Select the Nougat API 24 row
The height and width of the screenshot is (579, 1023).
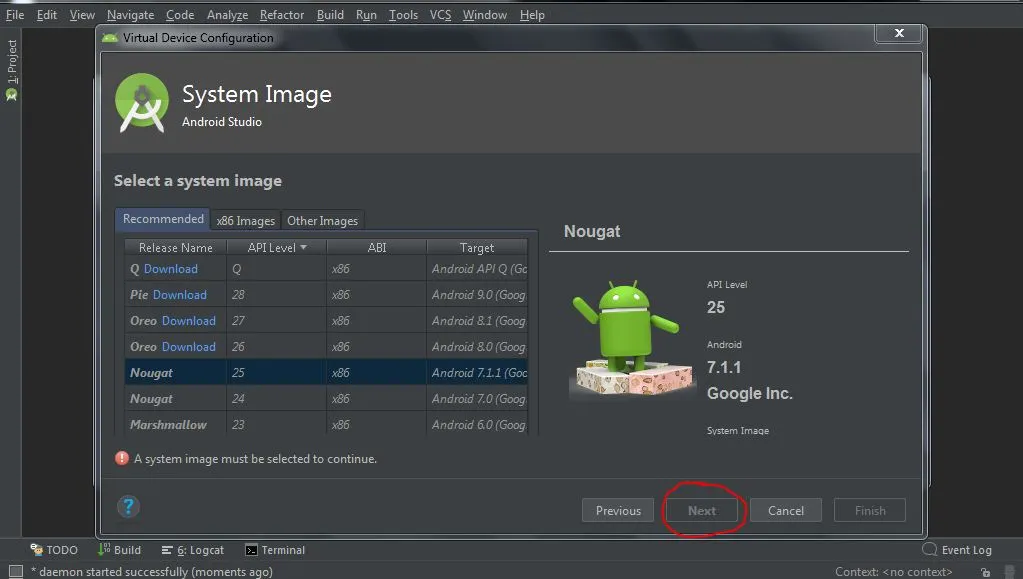pos(326,398)
